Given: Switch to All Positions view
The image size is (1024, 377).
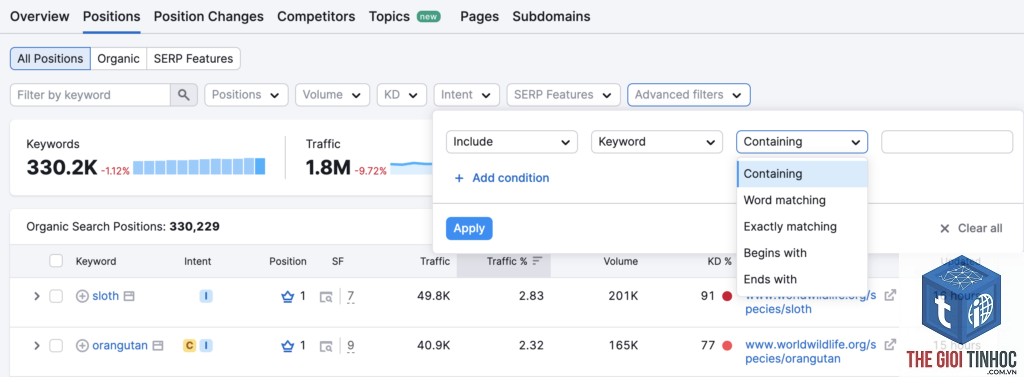Looking at the screenshot, I should click(x=50, y=59).
